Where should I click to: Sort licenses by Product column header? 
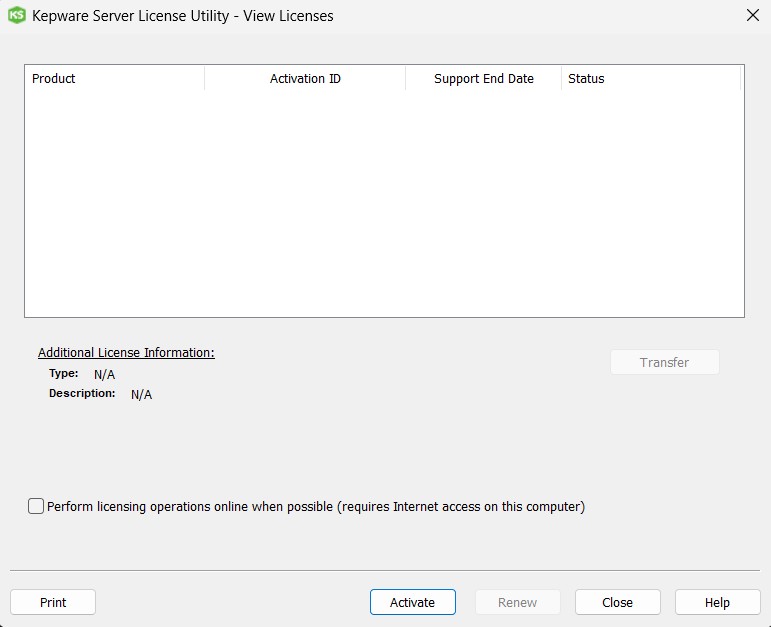[115, 79]
